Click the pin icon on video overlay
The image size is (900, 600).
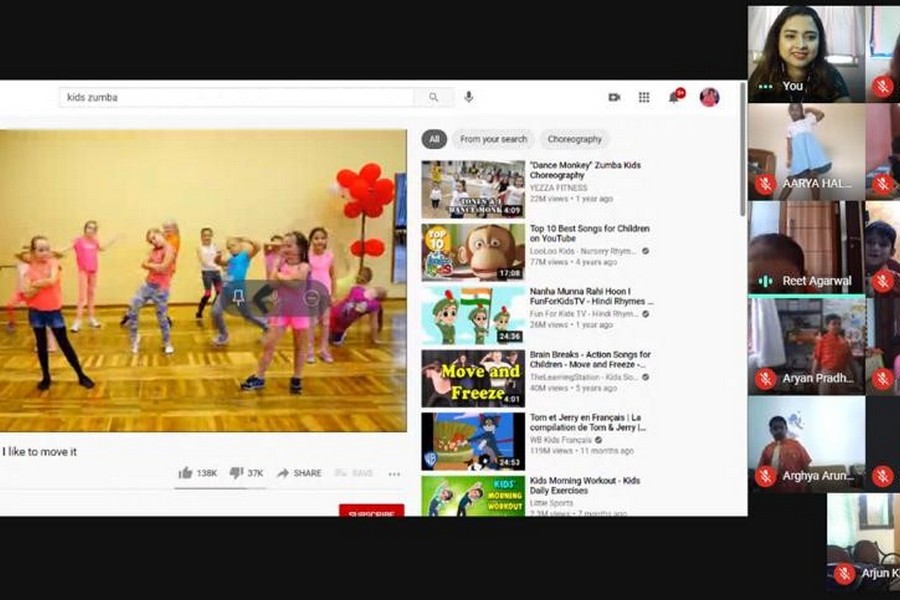238,296
